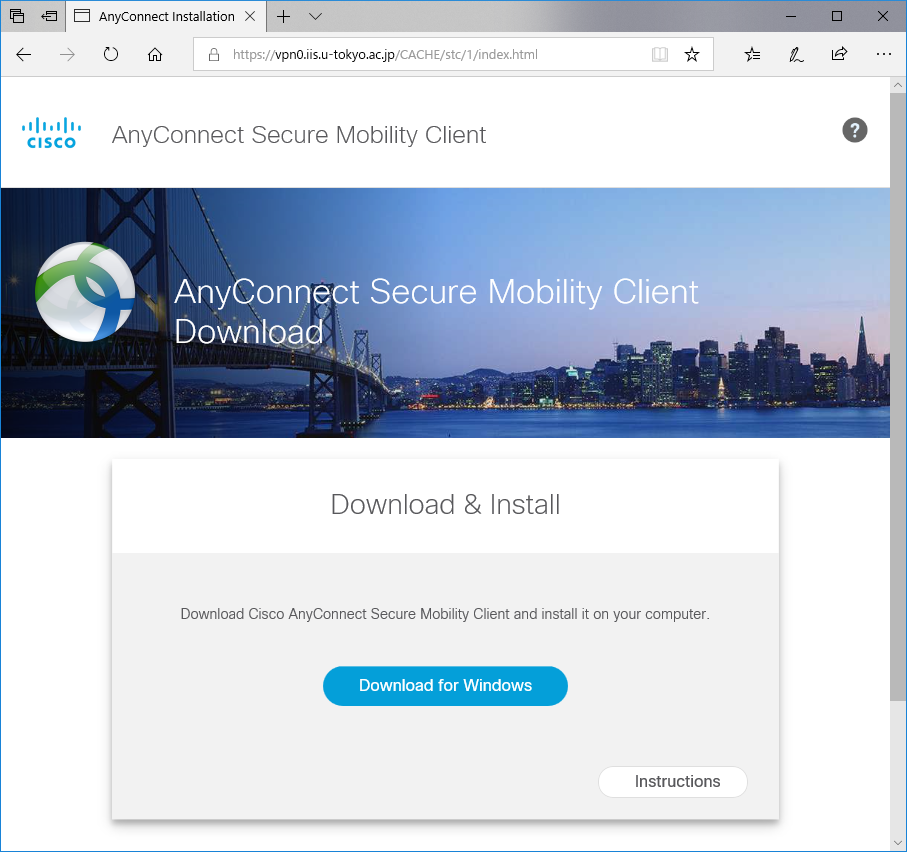This screenshot has height=852, width=907.
Task: Click the Download & Install heading
Action: tap(445, 504)
